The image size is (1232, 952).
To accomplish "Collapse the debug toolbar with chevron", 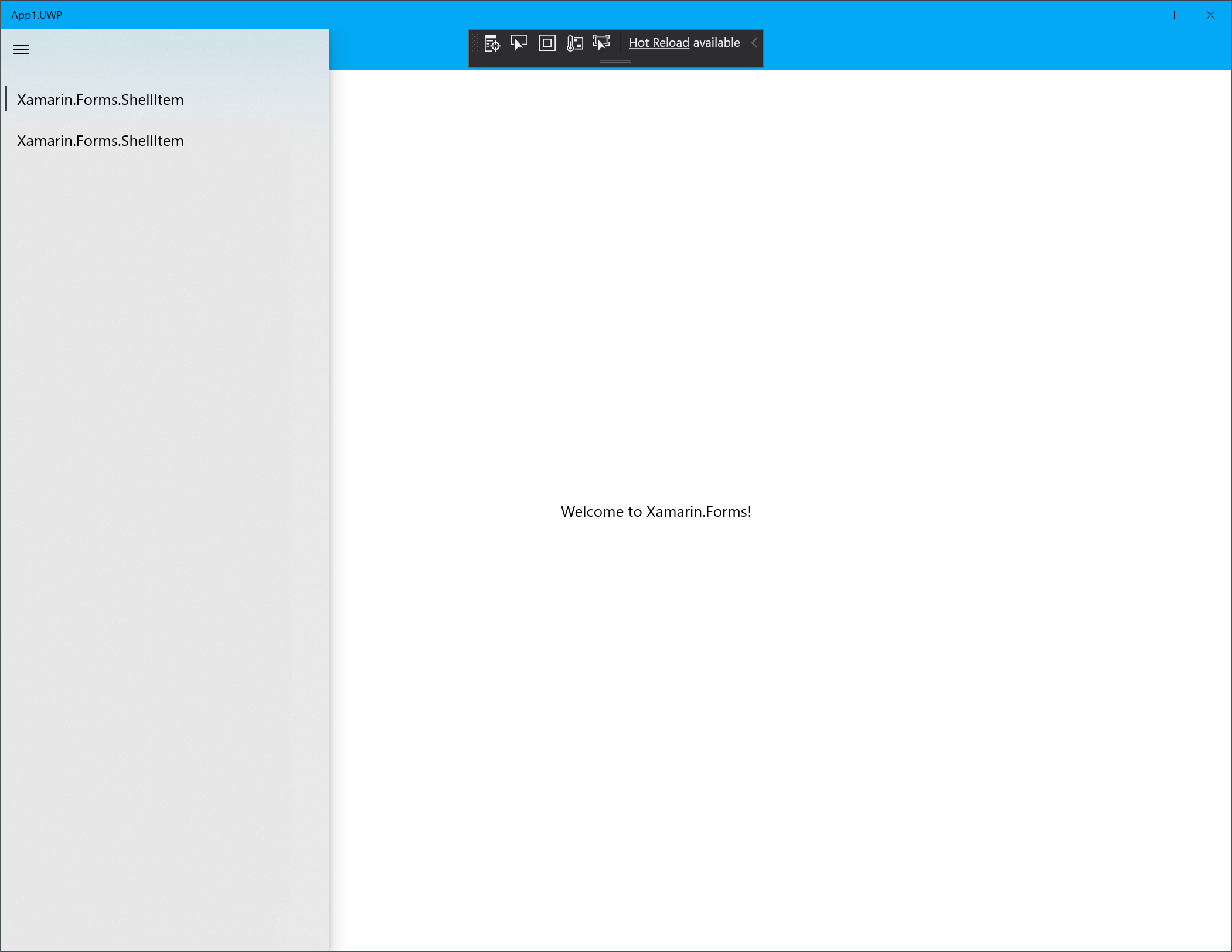I will [754, 43].
